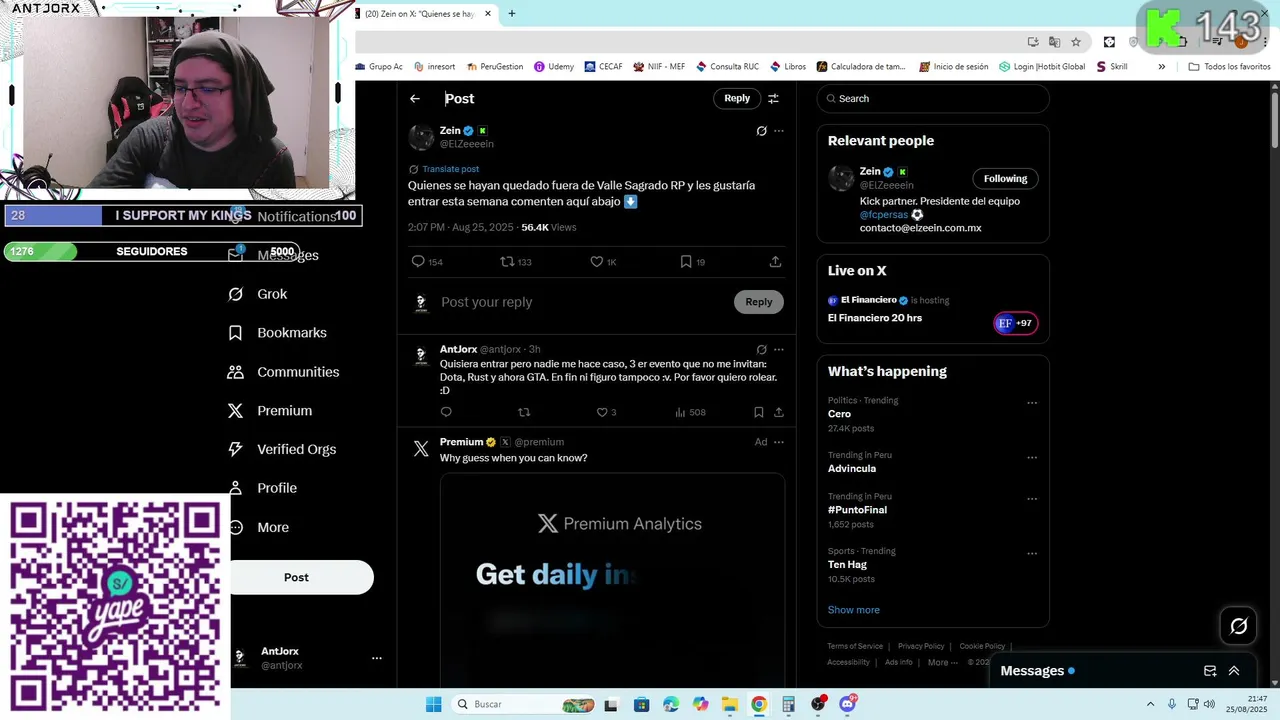Open Premium in sidebar
Image resolution: width=1280 pixels, height=720 pixels.
(270, 411)
